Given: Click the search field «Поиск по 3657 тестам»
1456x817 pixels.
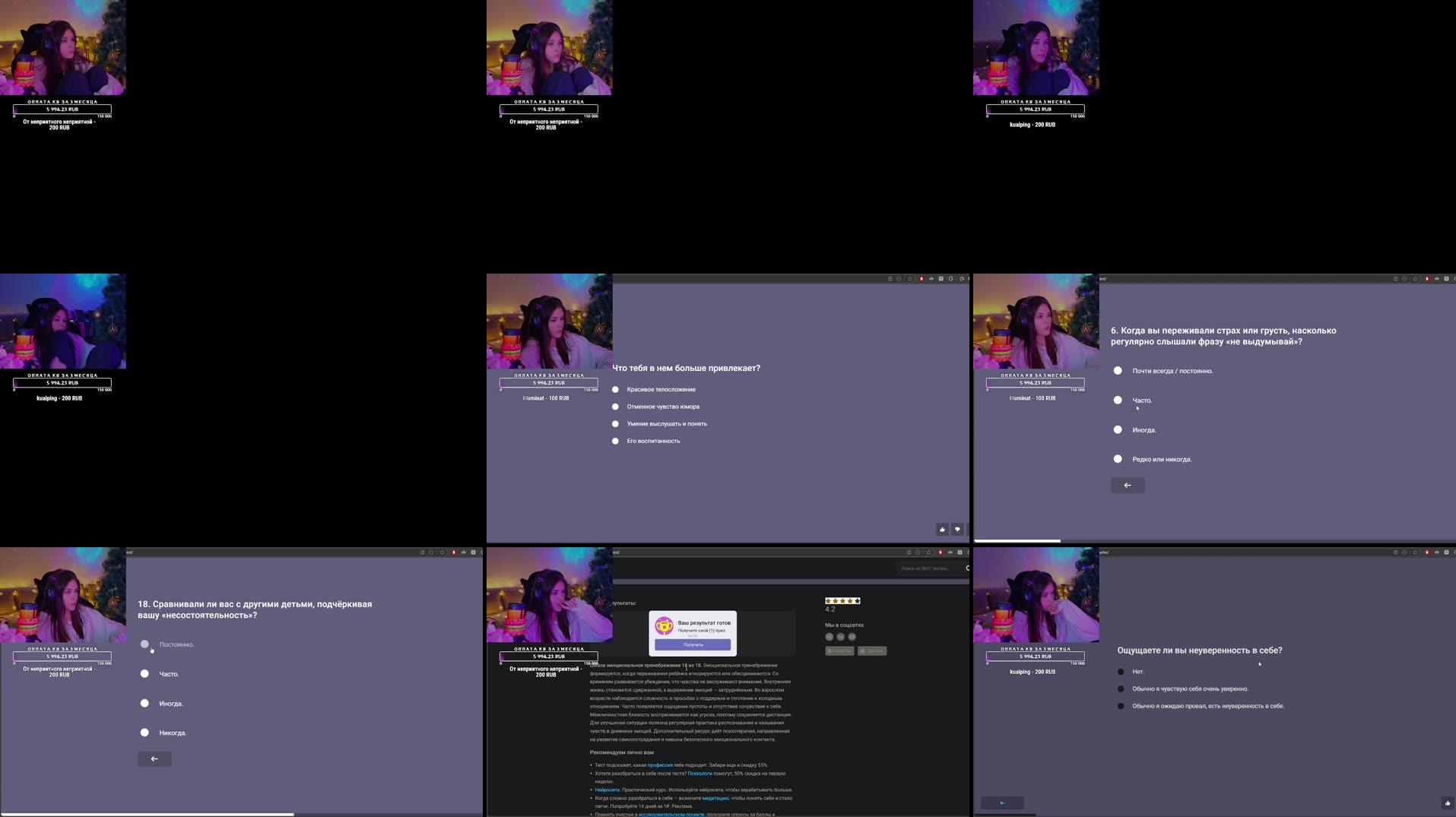Looking at the screenshot, I should (x=924, y=568).
